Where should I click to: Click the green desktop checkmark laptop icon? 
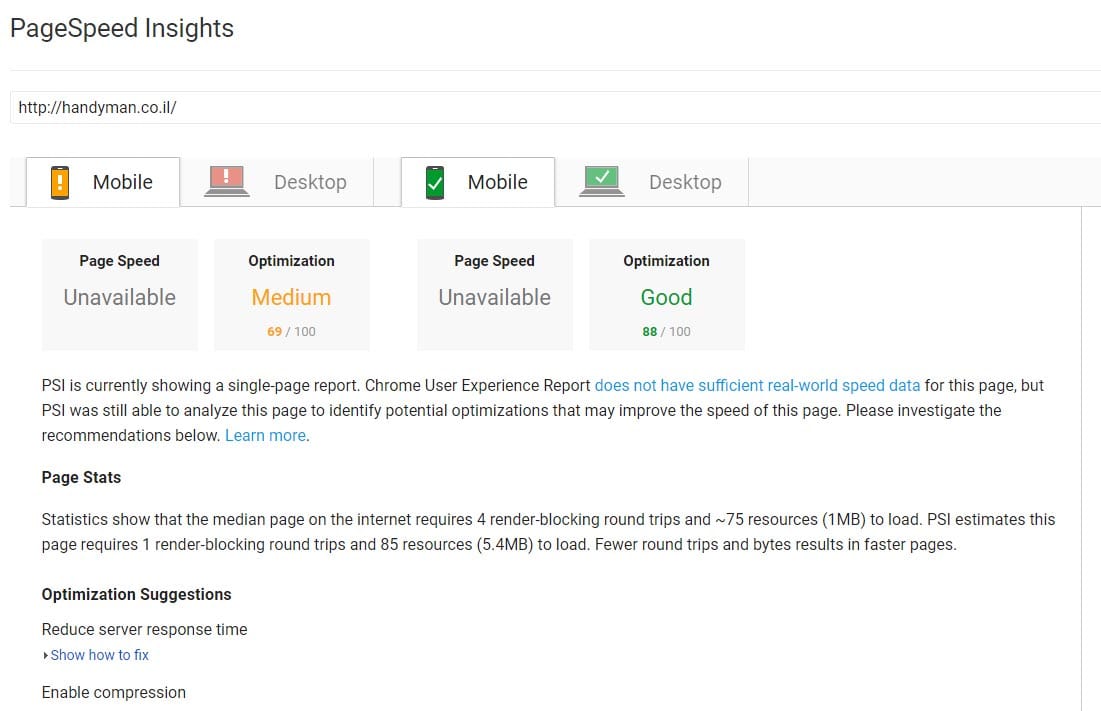(602, 181)
